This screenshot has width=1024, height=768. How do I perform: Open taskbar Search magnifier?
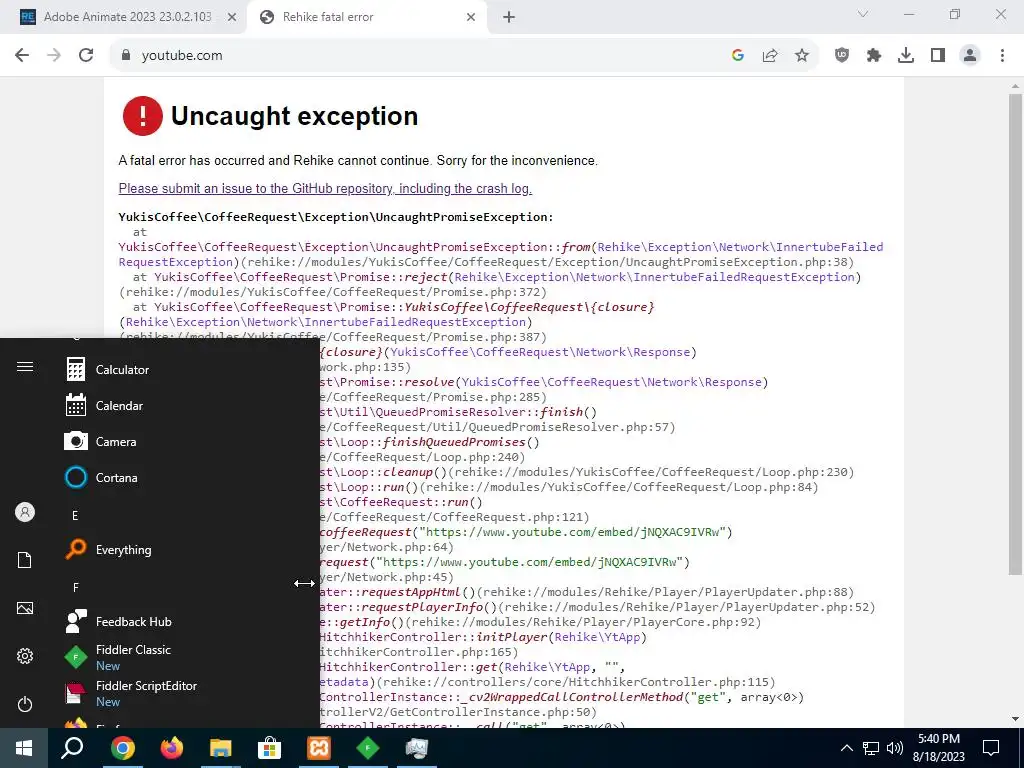point(72,748)
